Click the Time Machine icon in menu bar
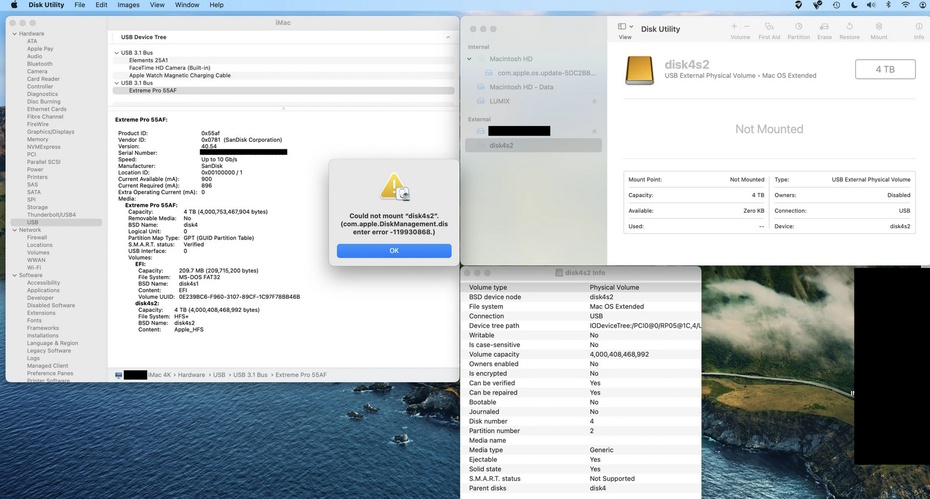Viewport: 930px width, 499px height. coord(836,5)
